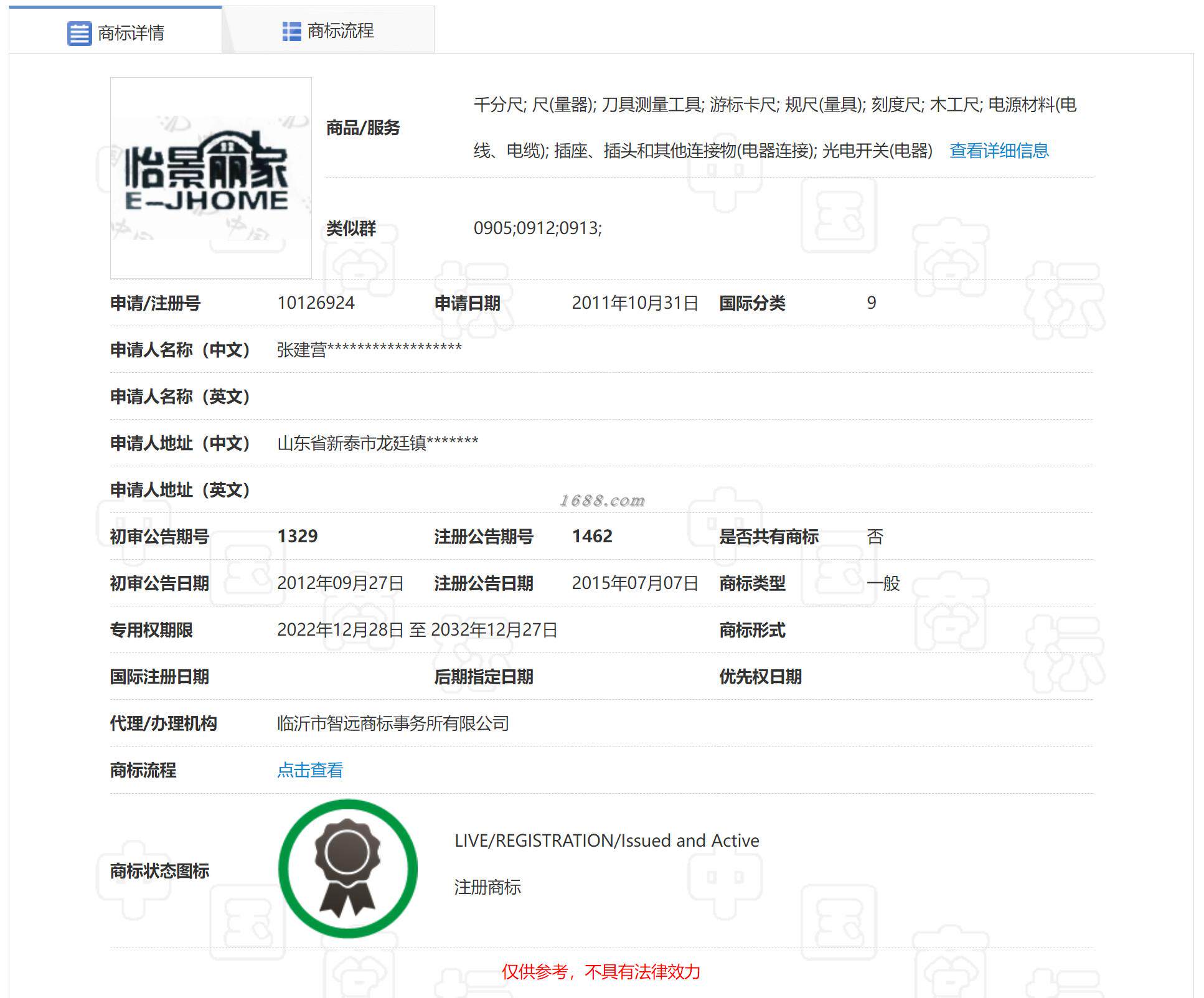Click the 点击查看 trademark process link
Image resolution: width=1204 pixels, height=998 pixels.
[309, 770]
